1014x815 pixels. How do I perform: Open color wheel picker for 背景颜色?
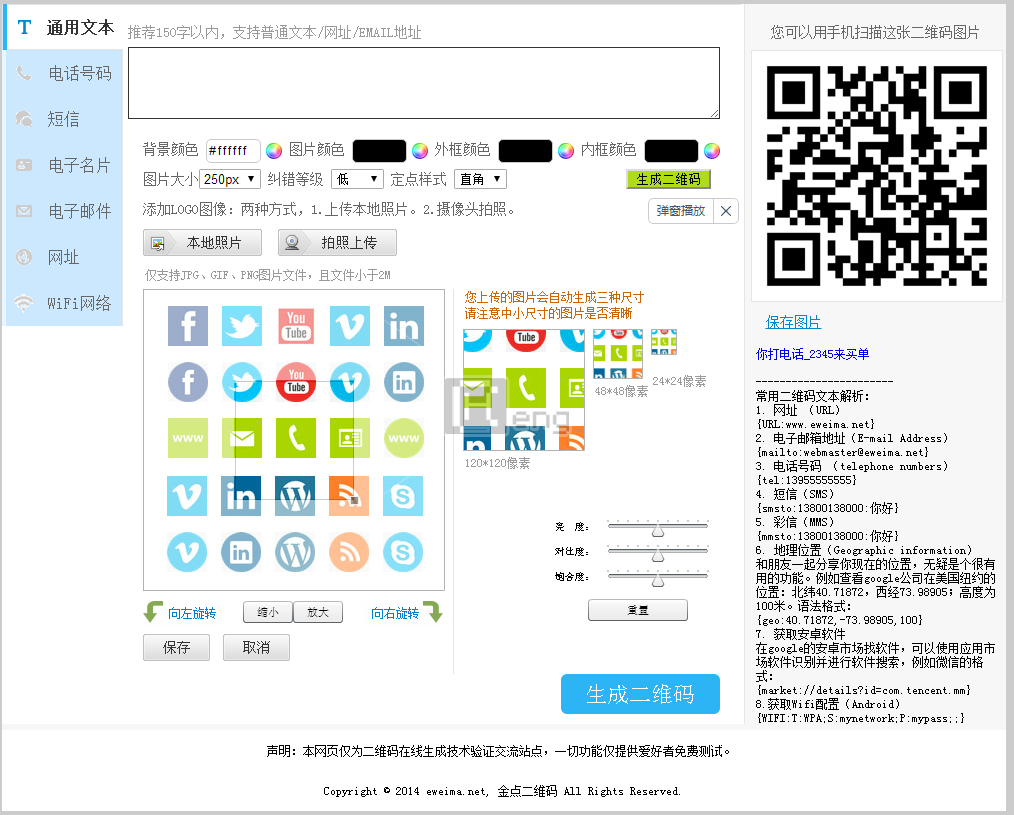click(x=274, y=151)
